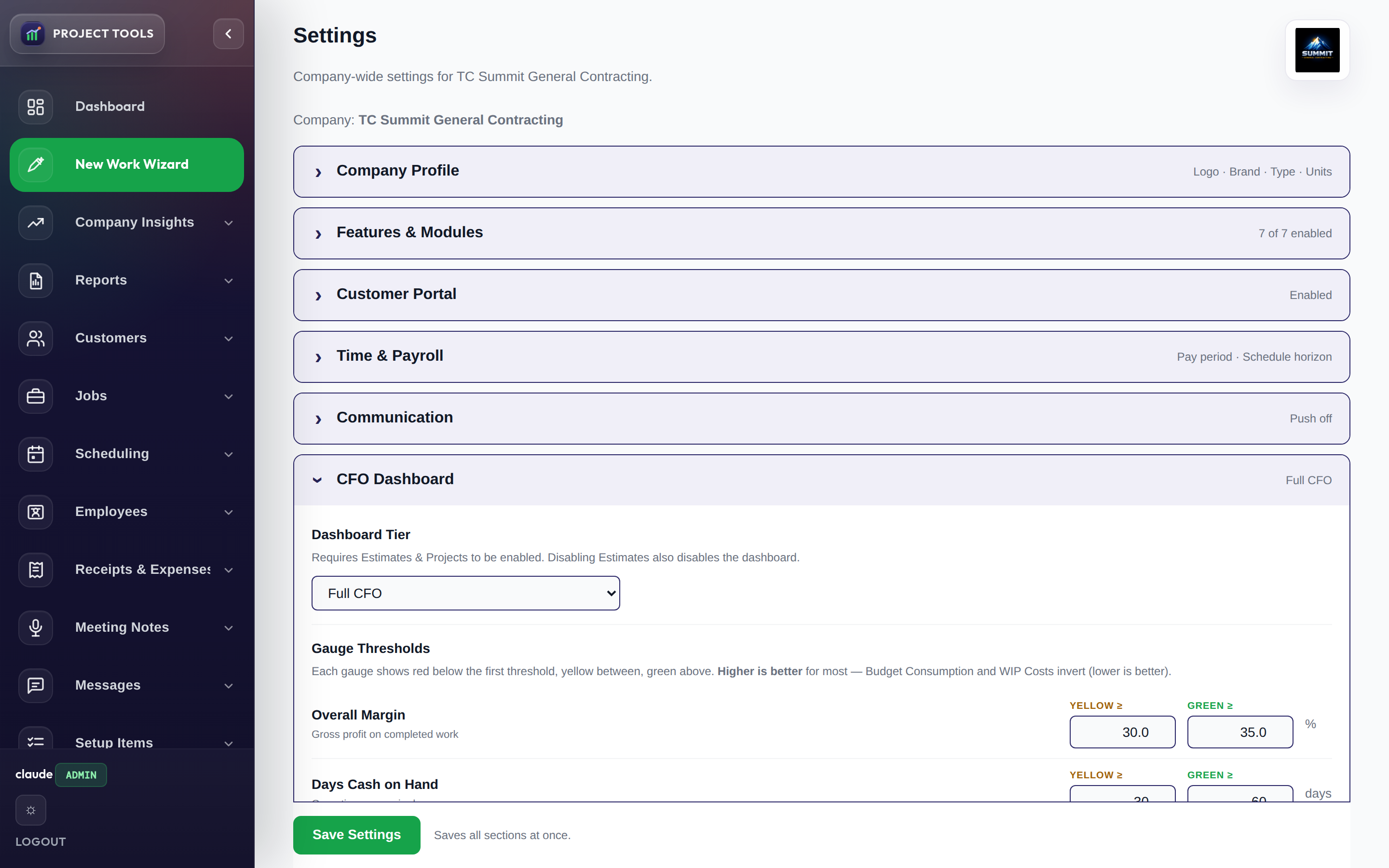This screenshot has width=1389, height=868.
Task: Open the Dashboard grid icon
Action: pos(36,107)
